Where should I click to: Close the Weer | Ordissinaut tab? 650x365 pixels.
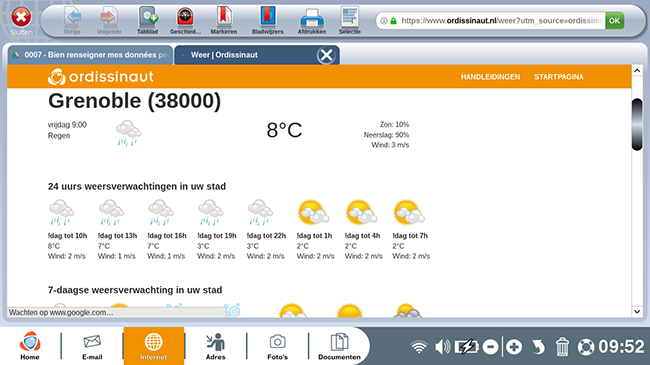pyautogui.click(x=326, y=55)
